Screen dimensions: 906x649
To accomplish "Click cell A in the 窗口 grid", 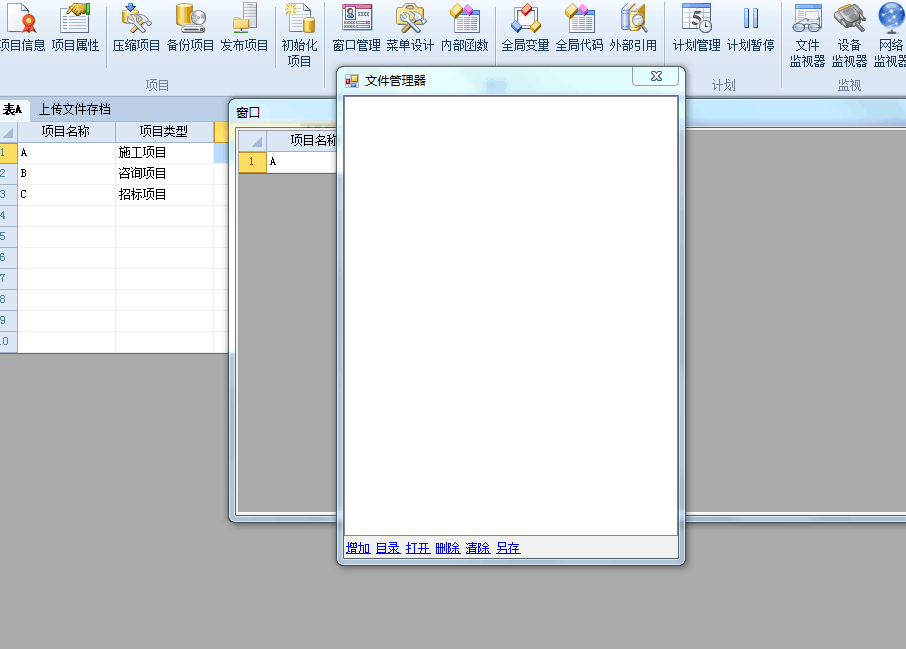I will [302, 162].
